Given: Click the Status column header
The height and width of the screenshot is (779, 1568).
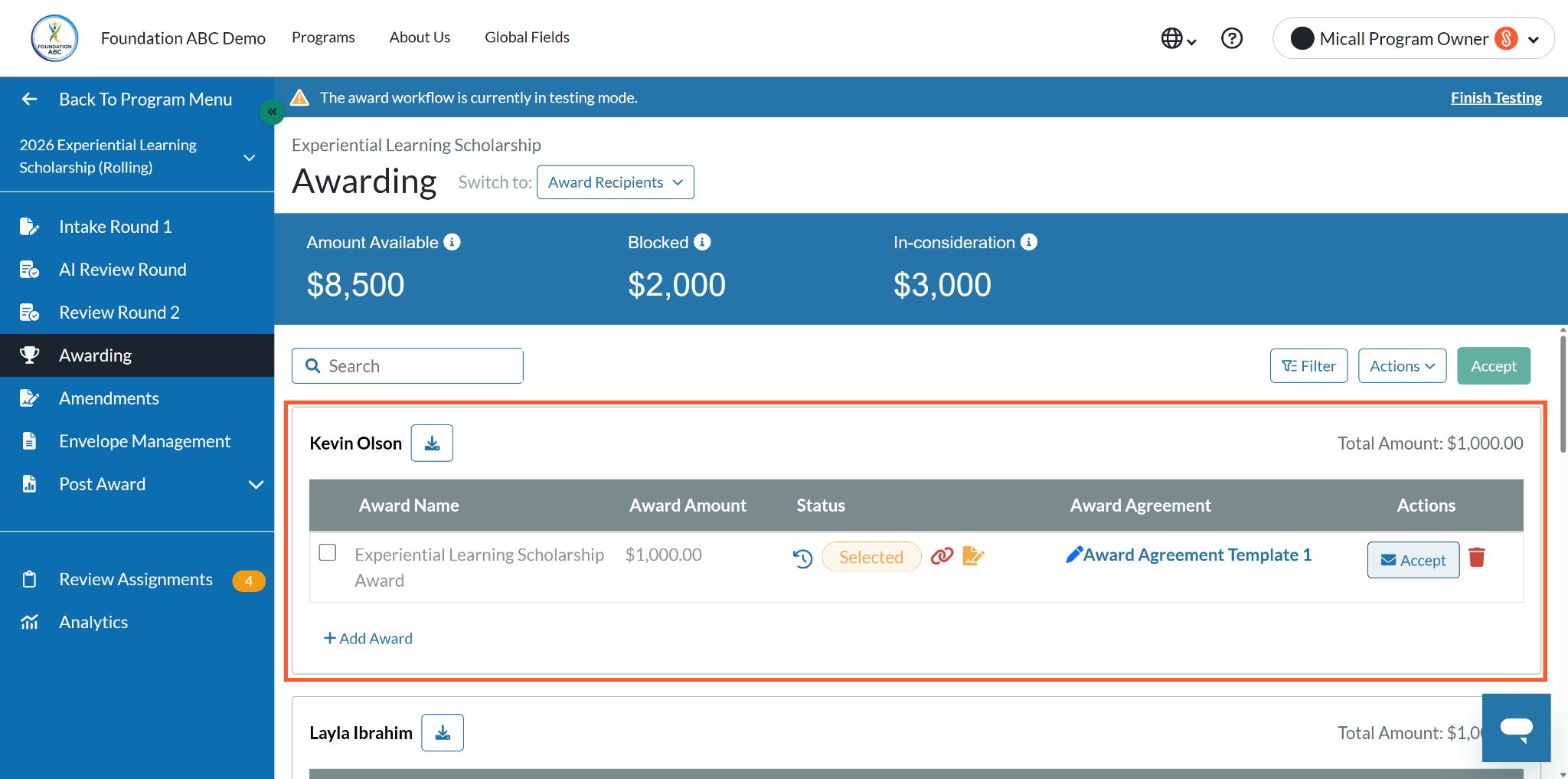Looking at the screenshot, I should (821, 506).
